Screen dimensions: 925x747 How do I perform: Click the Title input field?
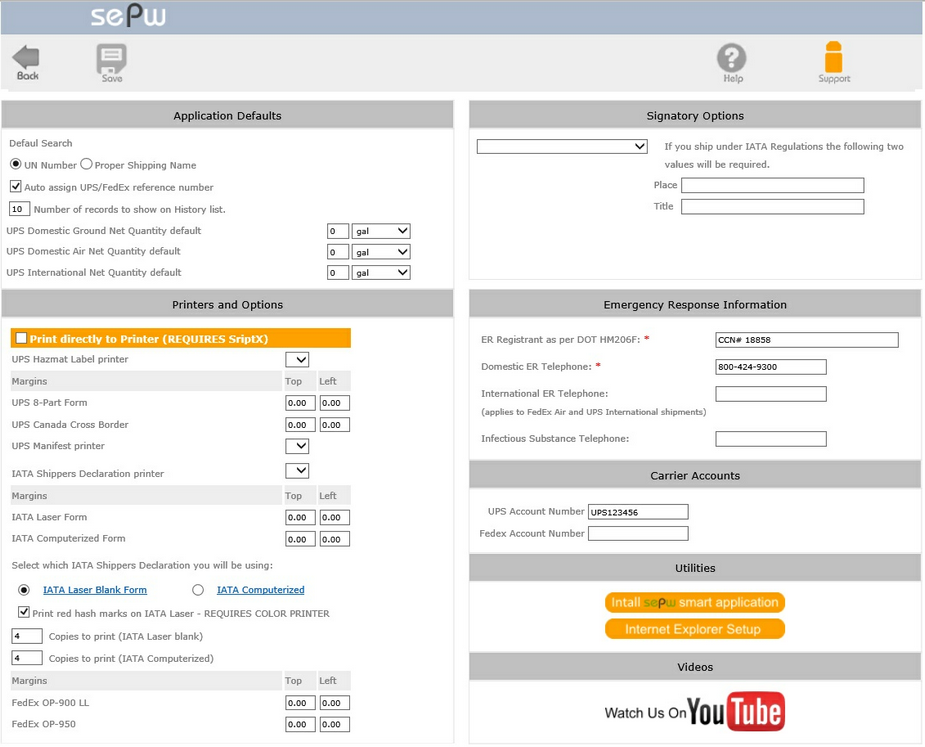(x=772, y=207)
